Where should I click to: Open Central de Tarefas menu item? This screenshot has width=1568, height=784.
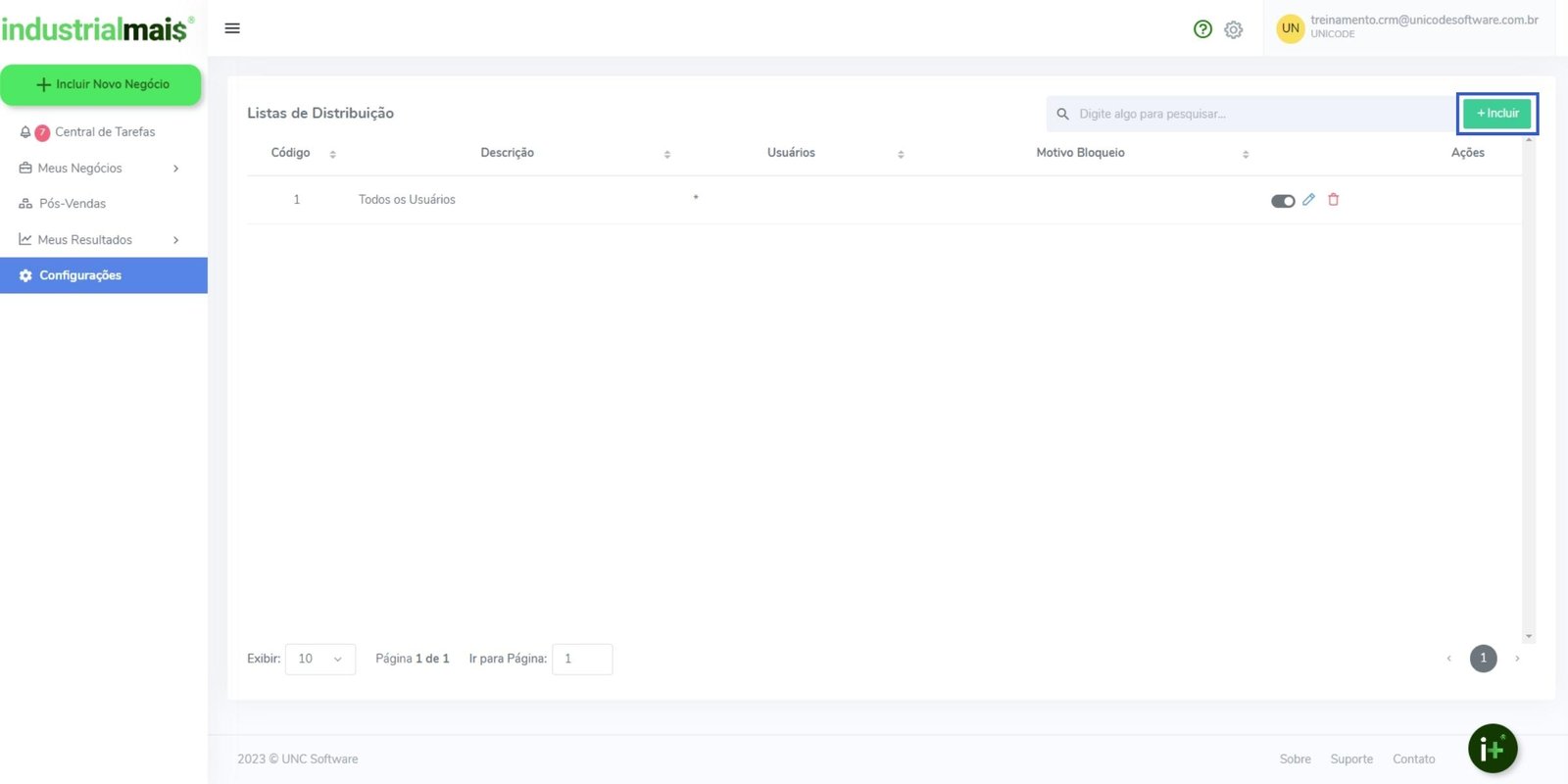pos(104,132)
